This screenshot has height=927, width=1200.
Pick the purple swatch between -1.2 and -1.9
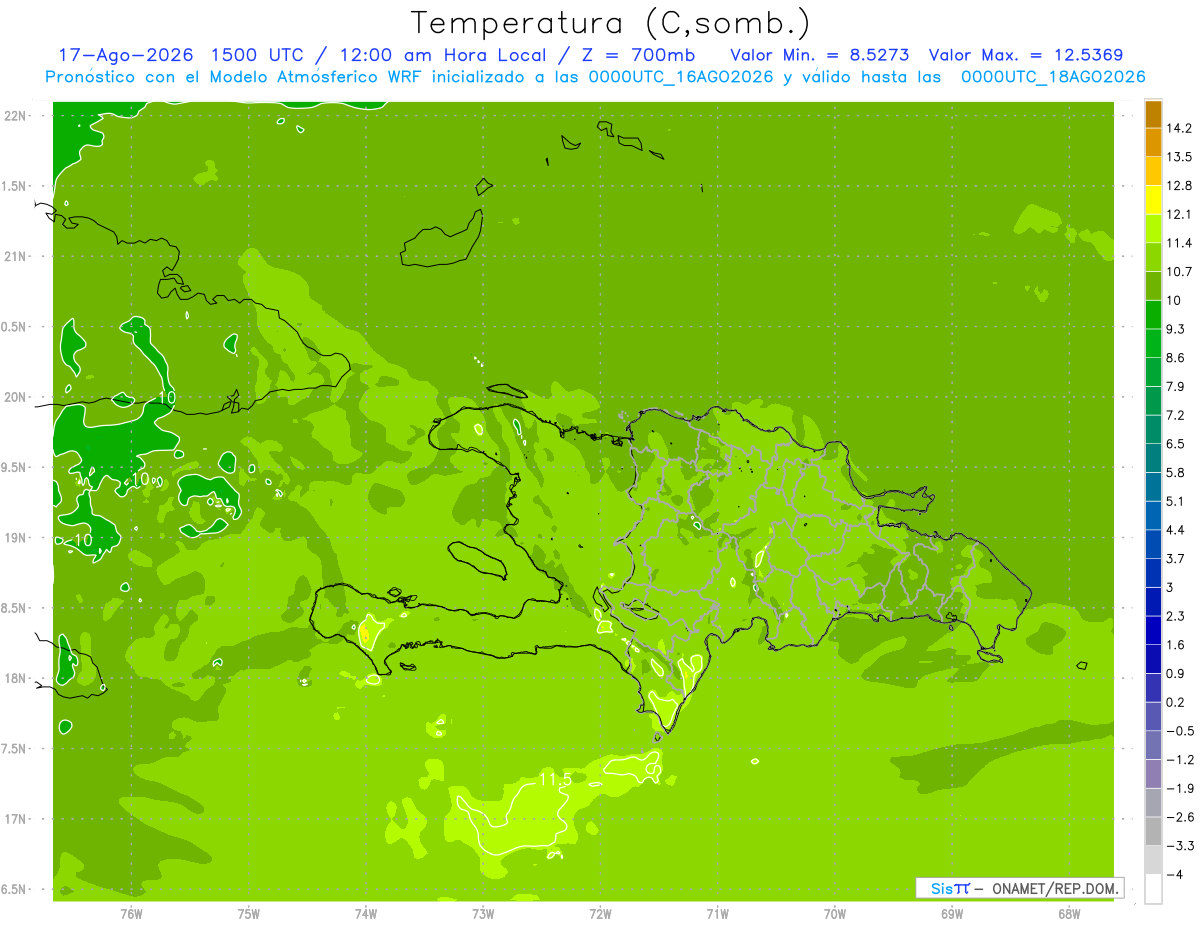[1153, 774]
